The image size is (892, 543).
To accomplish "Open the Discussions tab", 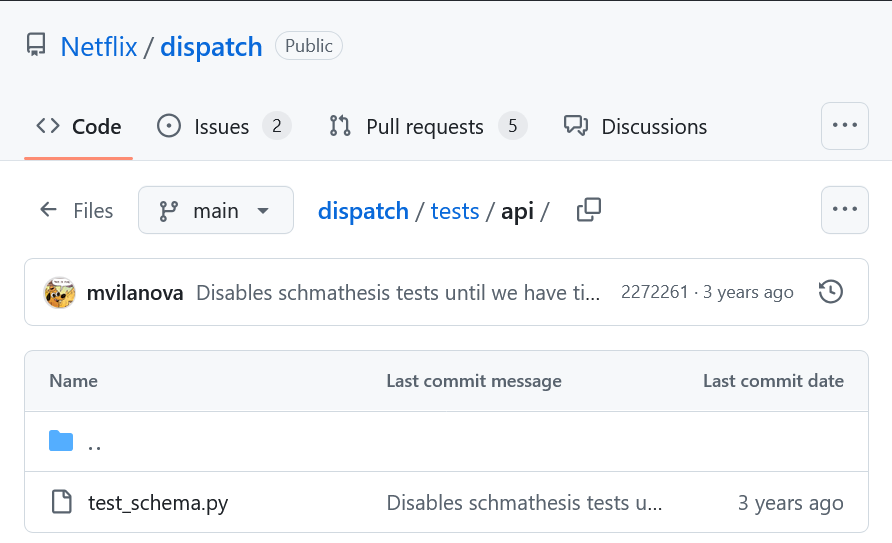I will (635, 126).
